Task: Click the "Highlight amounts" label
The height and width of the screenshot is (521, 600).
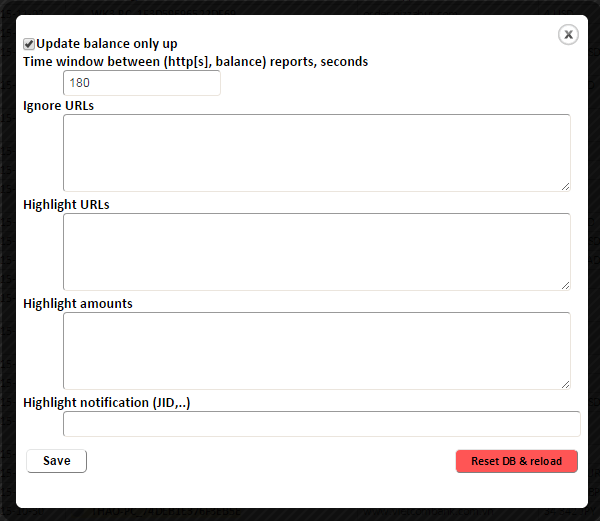Action: (x=78, y=303)
